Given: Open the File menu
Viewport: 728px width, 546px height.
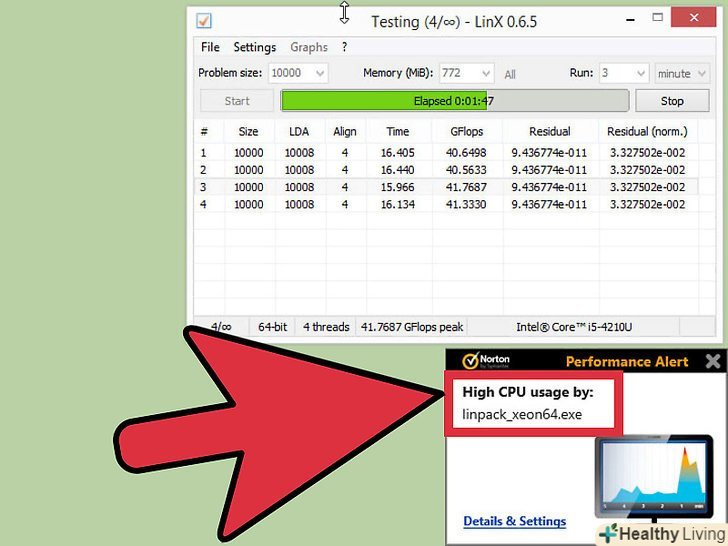Looking at the screenshot, I should tap(210, 47).
